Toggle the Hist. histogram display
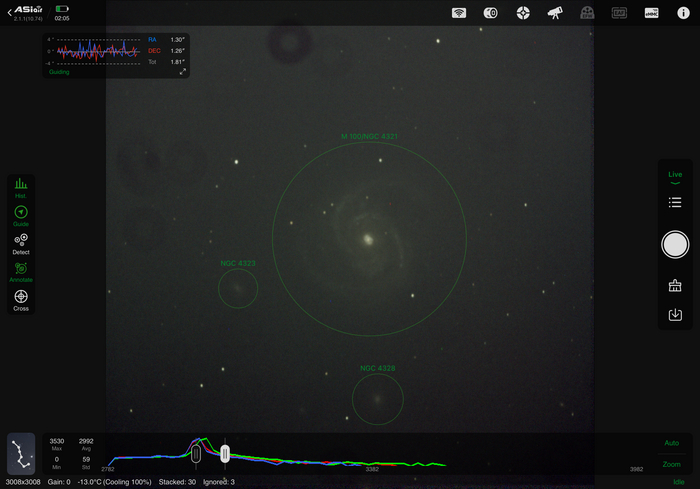700x489 pixels. (x=21, y=188)
